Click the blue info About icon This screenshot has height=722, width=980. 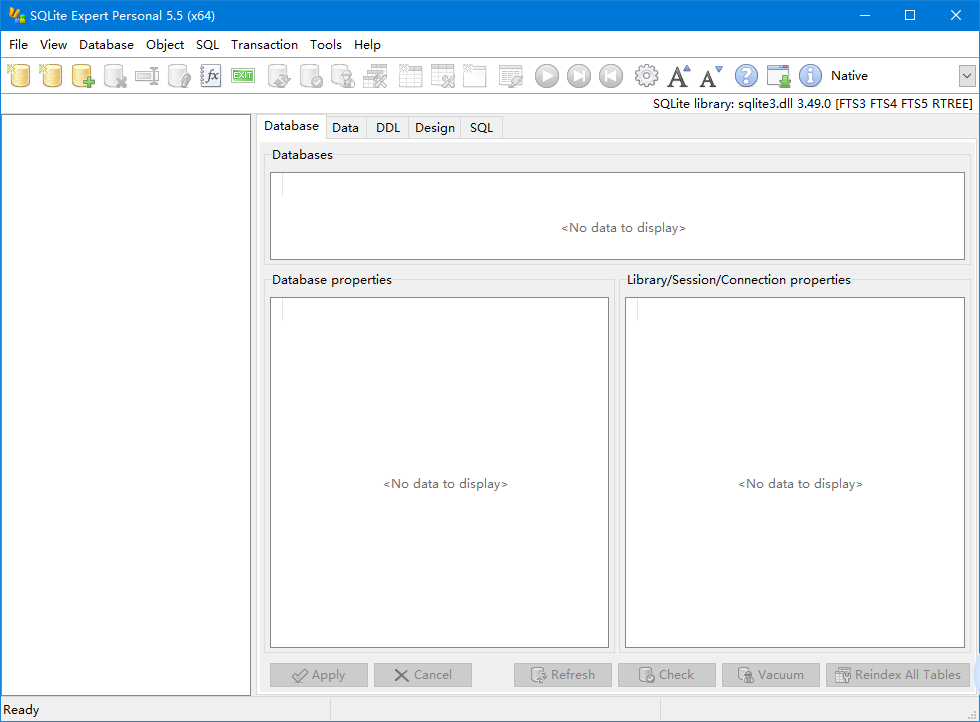tap(810, 76)
